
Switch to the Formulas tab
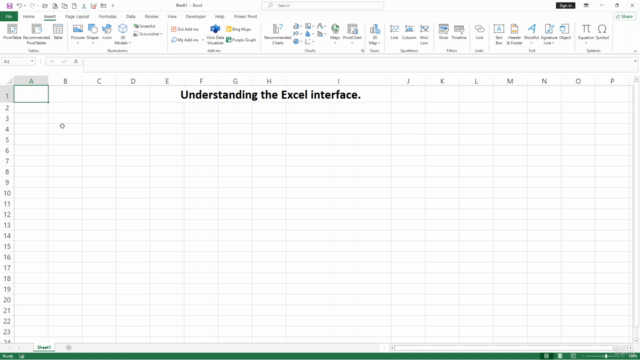107,16
